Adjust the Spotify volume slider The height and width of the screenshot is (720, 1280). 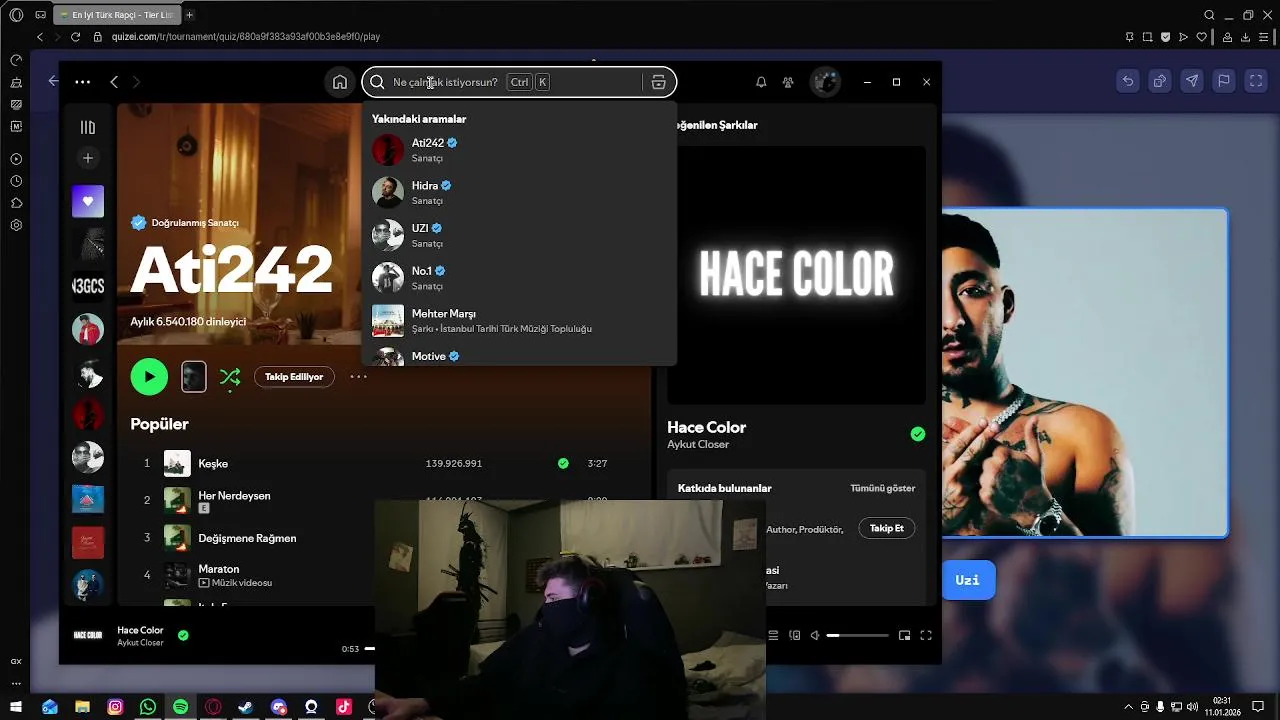point(858,636)
